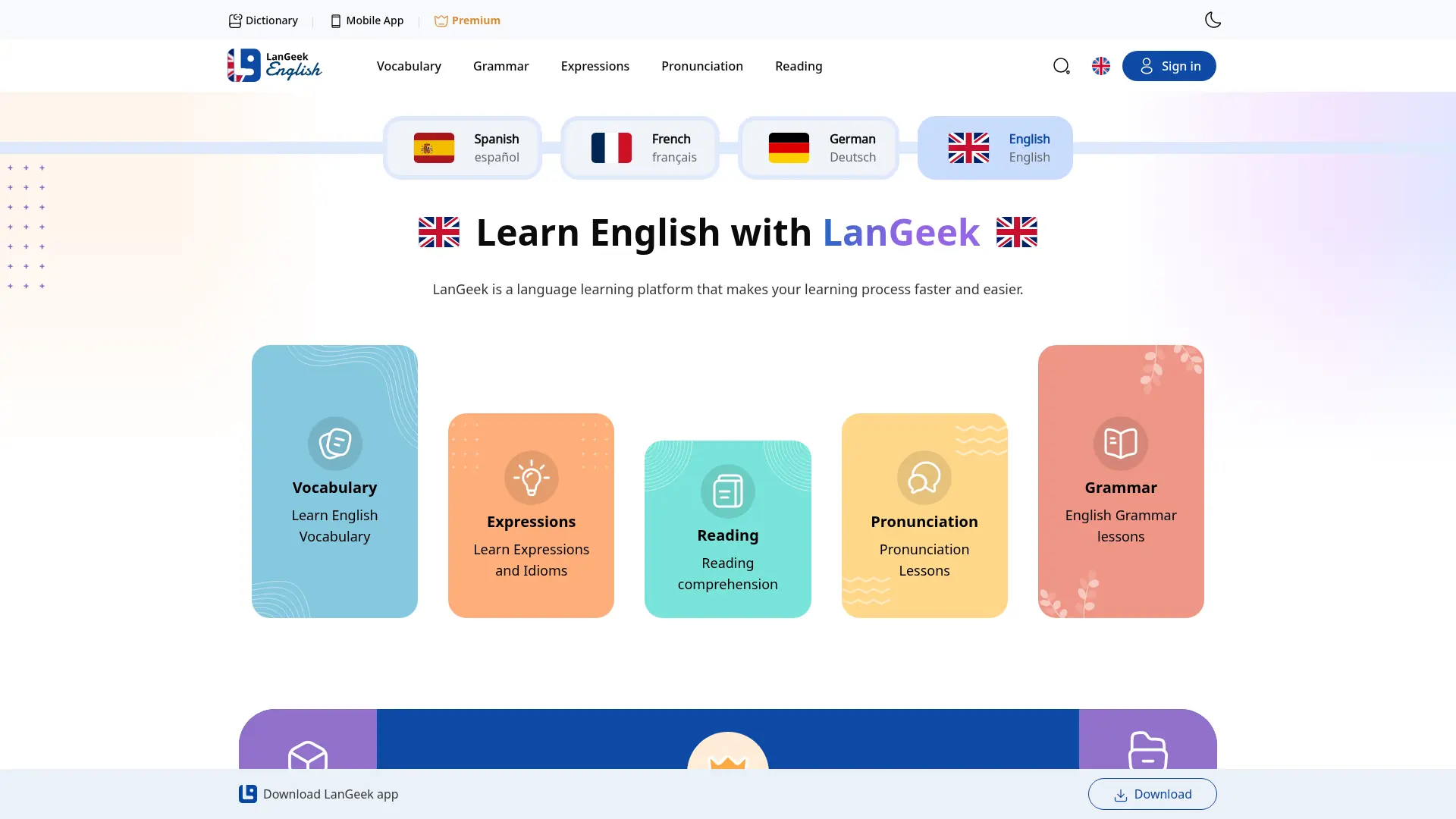Screen dimensions: 1456x819
Task: Toggle dark mode with the moon icon
Action: pos(1213,20)
